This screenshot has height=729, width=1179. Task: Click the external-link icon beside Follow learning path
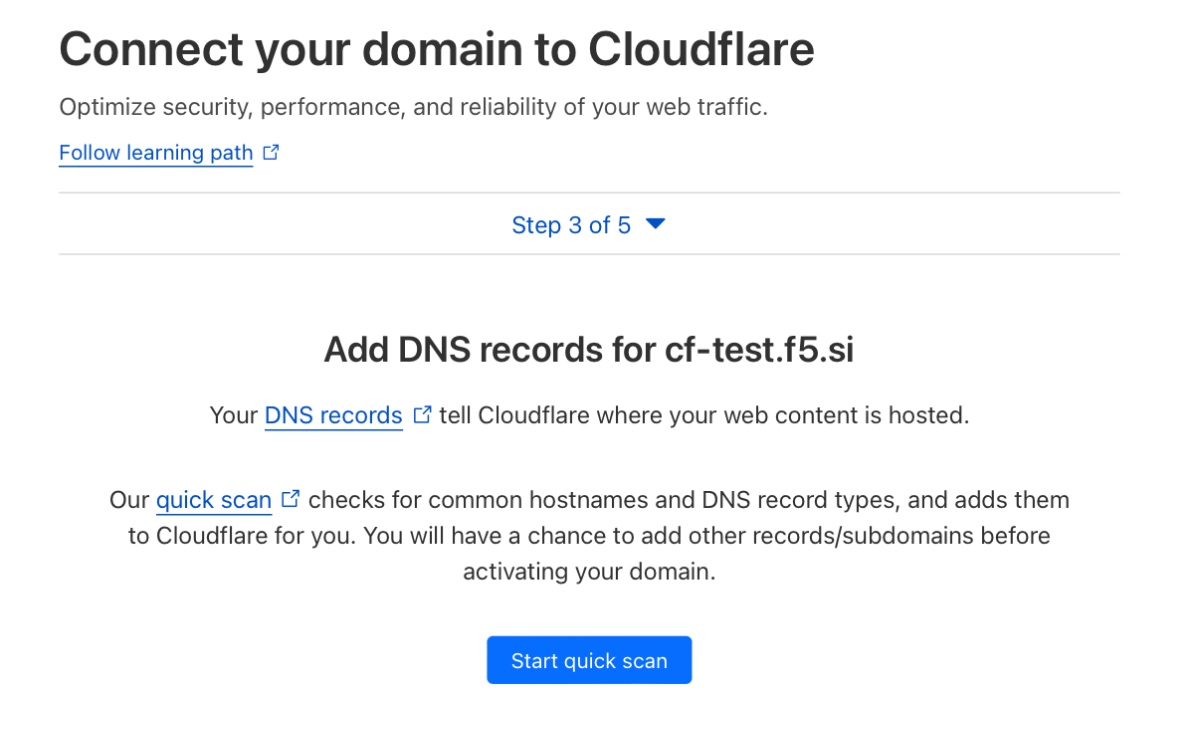click(x=270, y=153)
